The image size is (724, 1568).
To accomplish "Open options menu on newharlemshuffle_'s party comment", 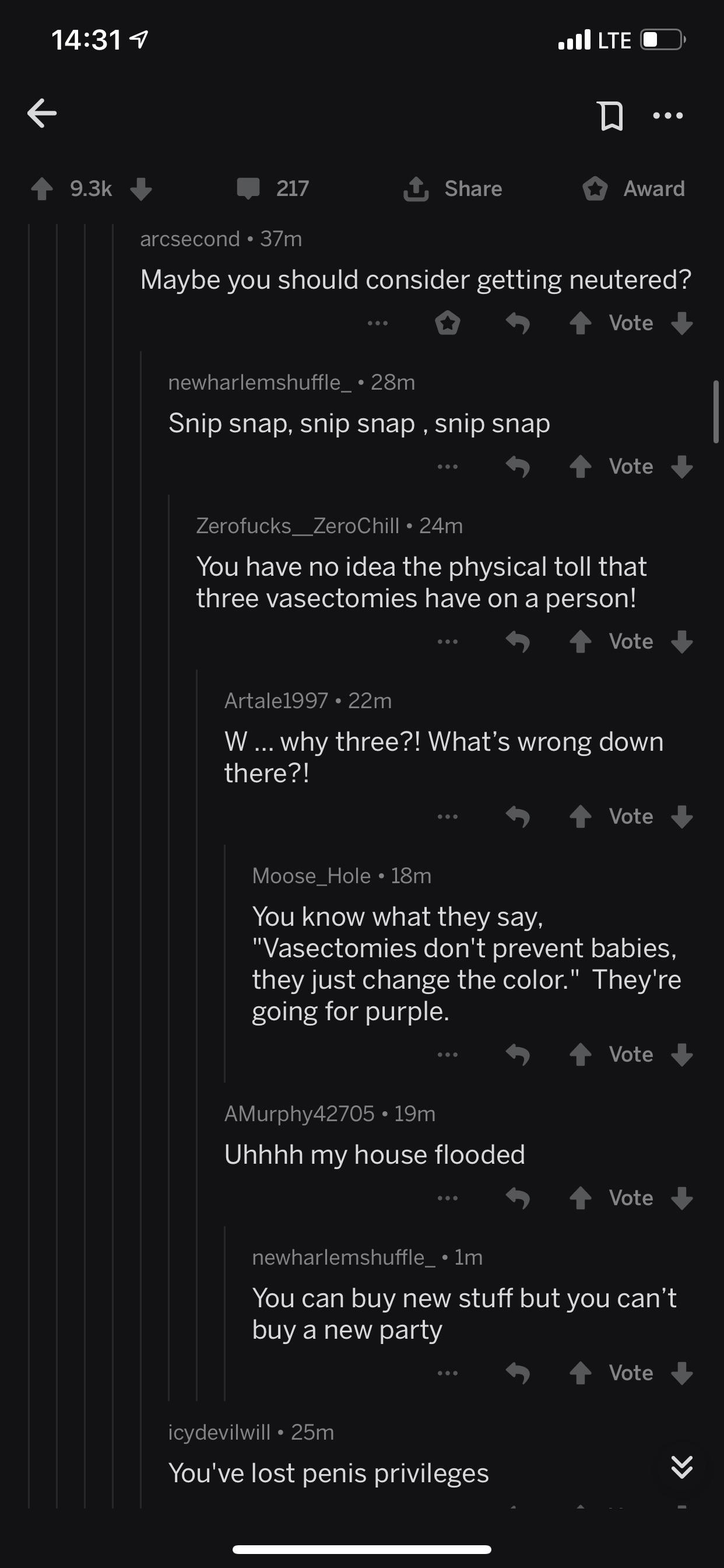I will 448,1373.
